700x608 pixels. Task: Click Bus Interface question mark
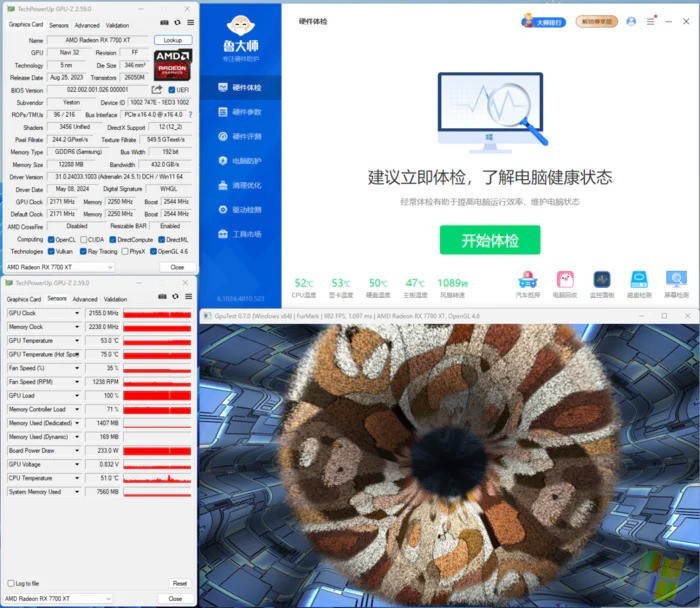tap(190, 115)
